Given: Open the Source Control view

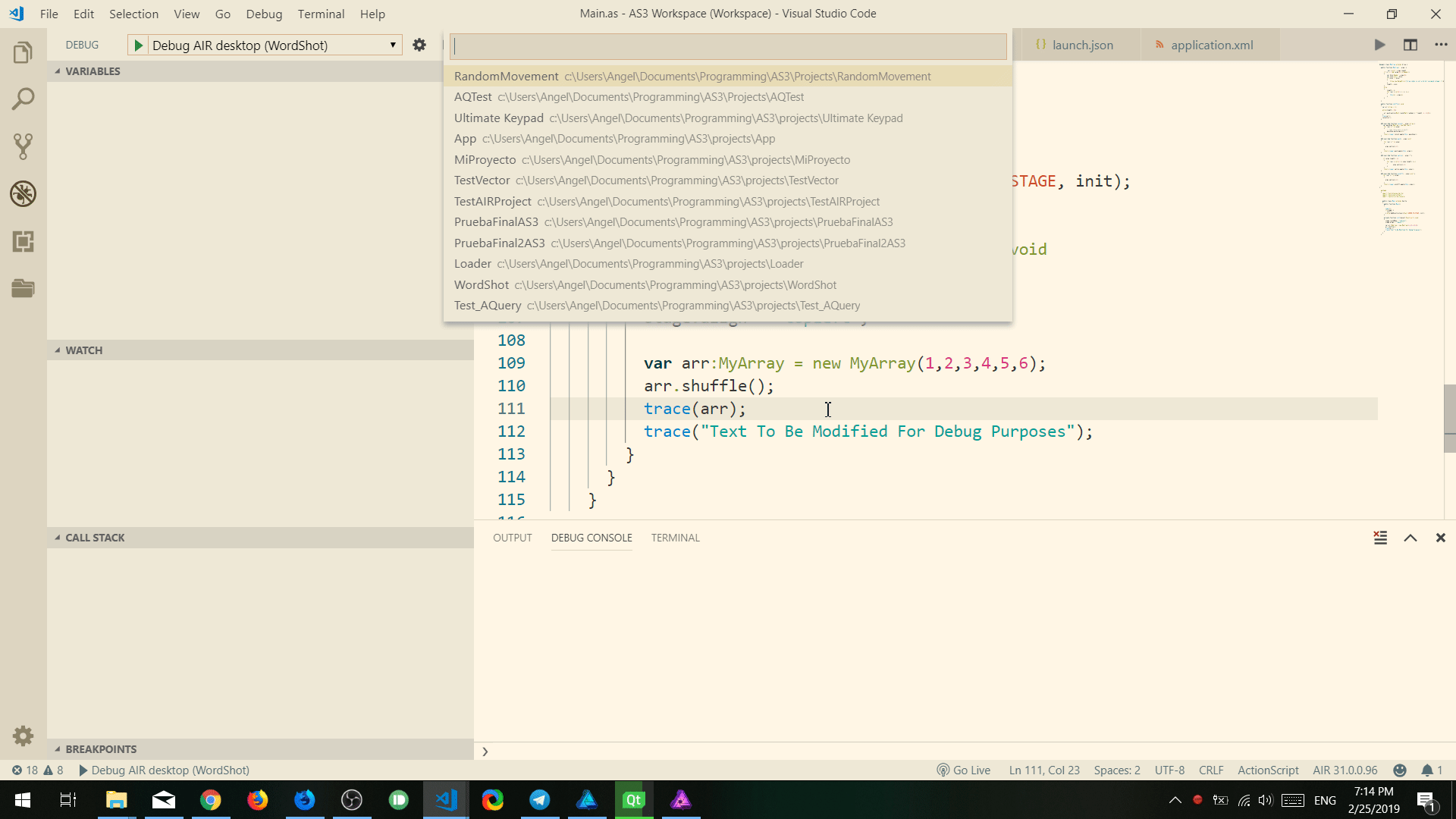Looking at the screenshot, I should click(x=24, y=146).
